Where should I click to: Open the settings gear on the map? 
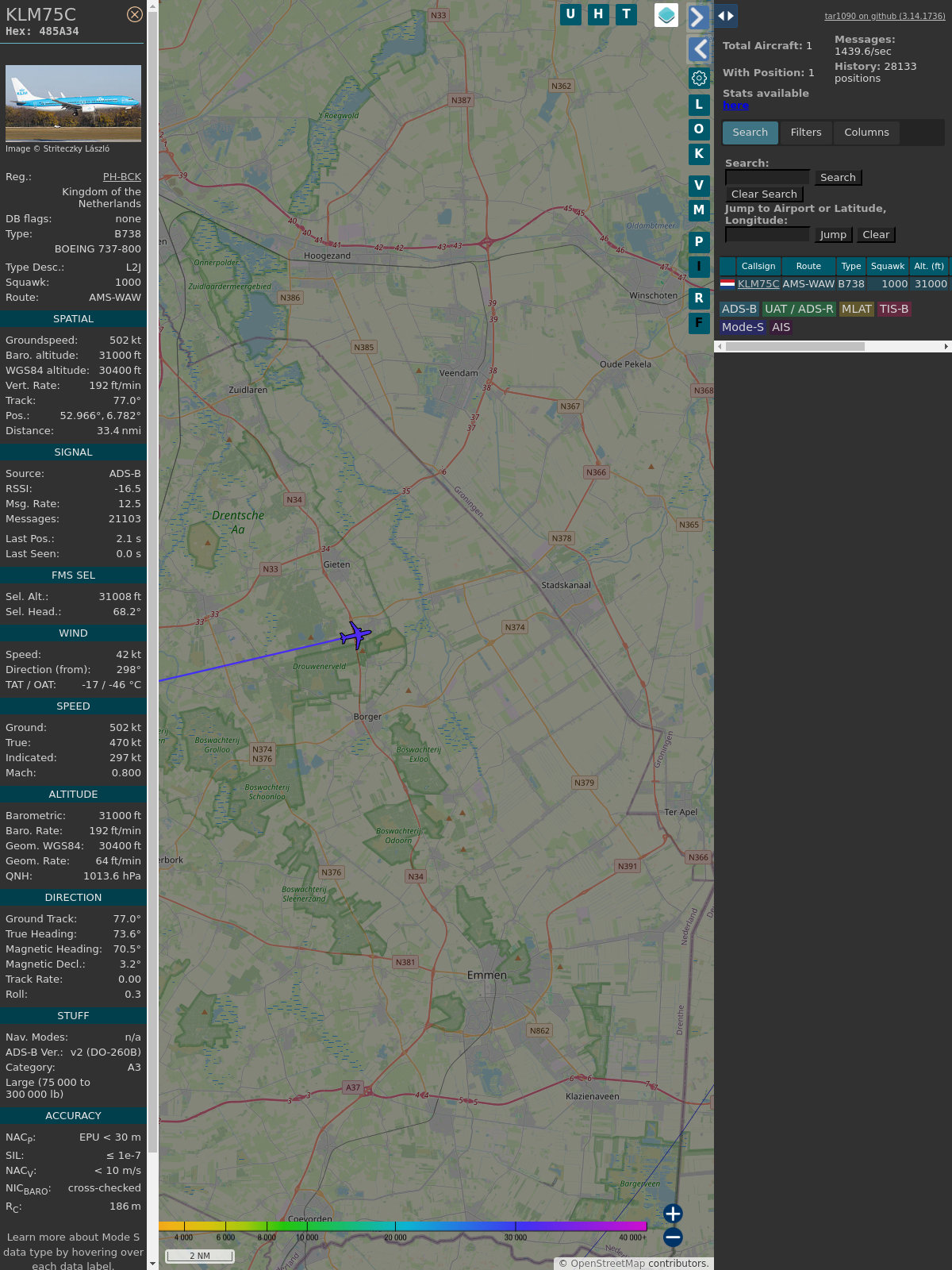tap(699, 78)
